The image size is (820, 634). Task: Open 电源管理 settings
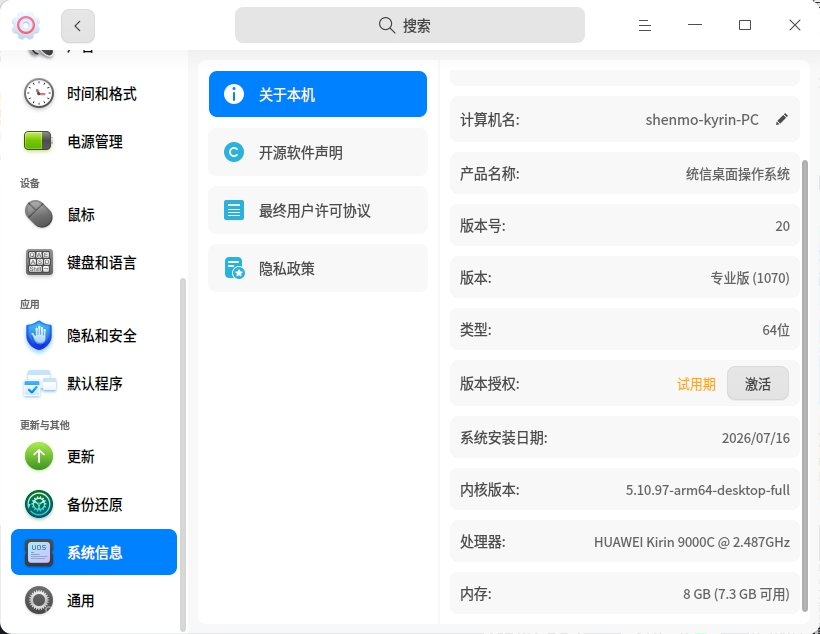[x=94, y=141]
